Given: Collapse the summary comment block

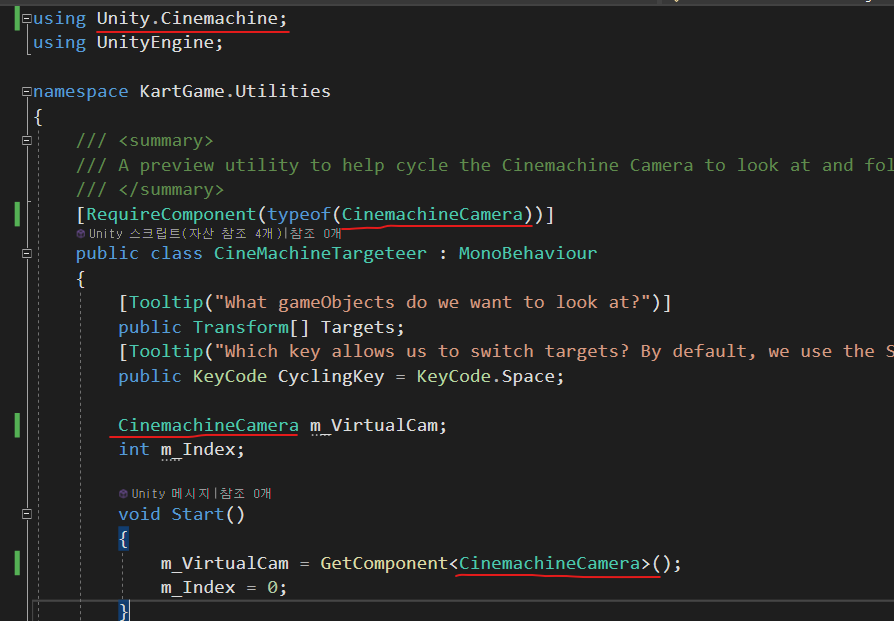Looking at the screenshot, I should (26, 140).
